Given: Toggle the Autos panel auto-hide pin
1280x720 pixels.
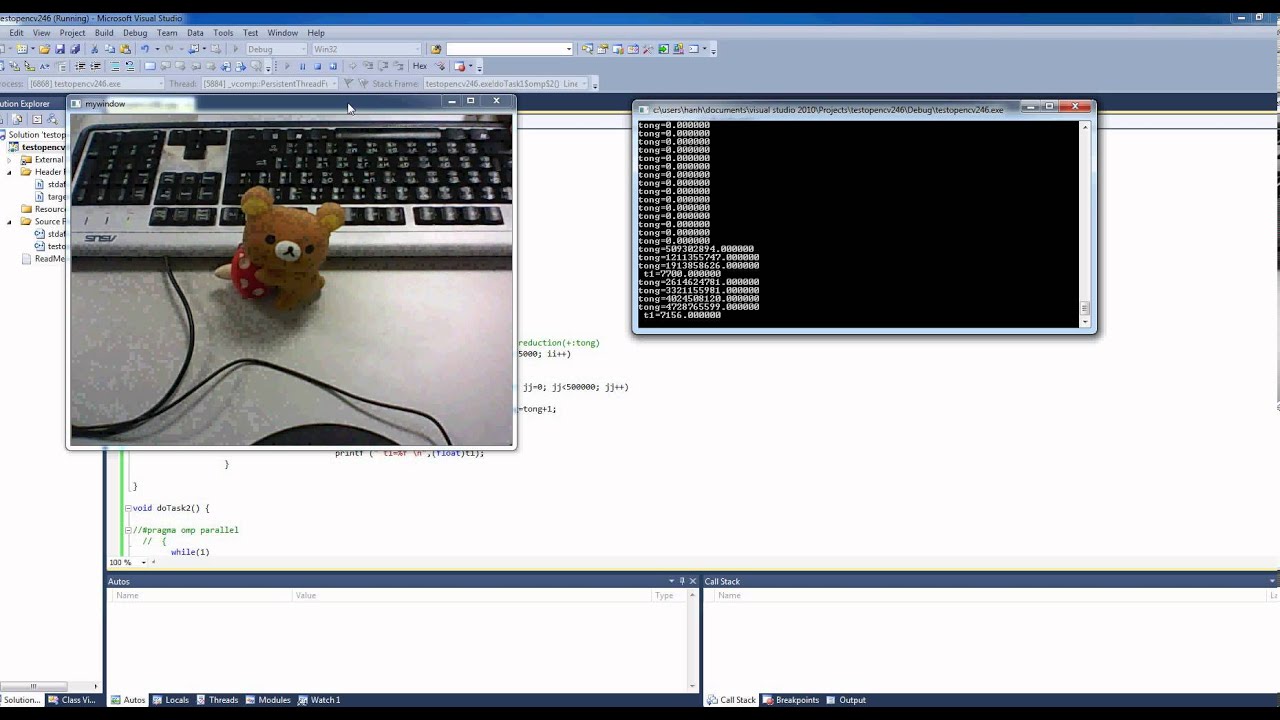Looking at the screenshot, I should 683,581.
